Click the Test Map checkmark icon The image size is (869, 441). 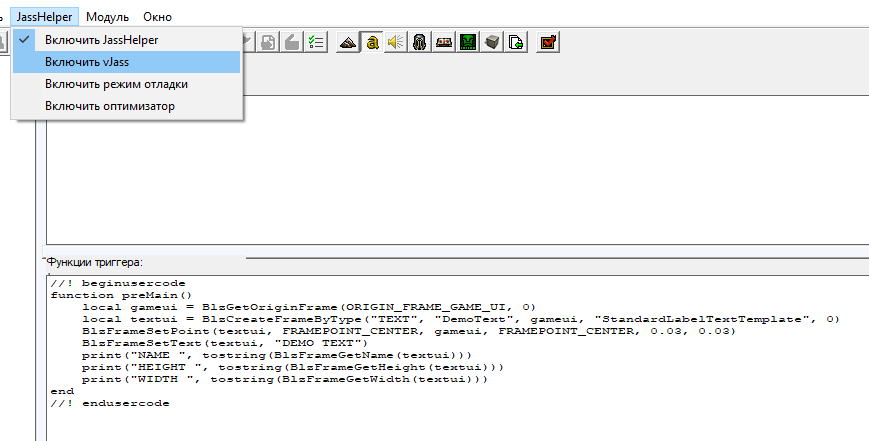(548, 42)
